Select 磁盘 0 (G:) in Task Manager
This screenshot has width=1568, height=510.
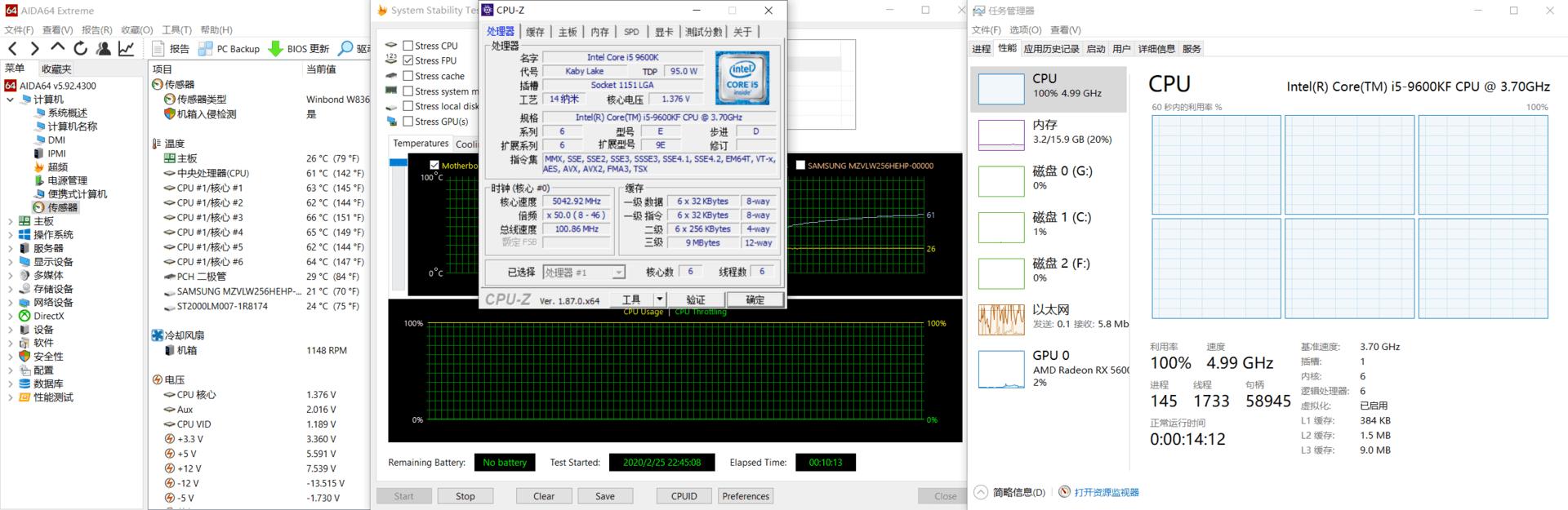click(1049, 181)
